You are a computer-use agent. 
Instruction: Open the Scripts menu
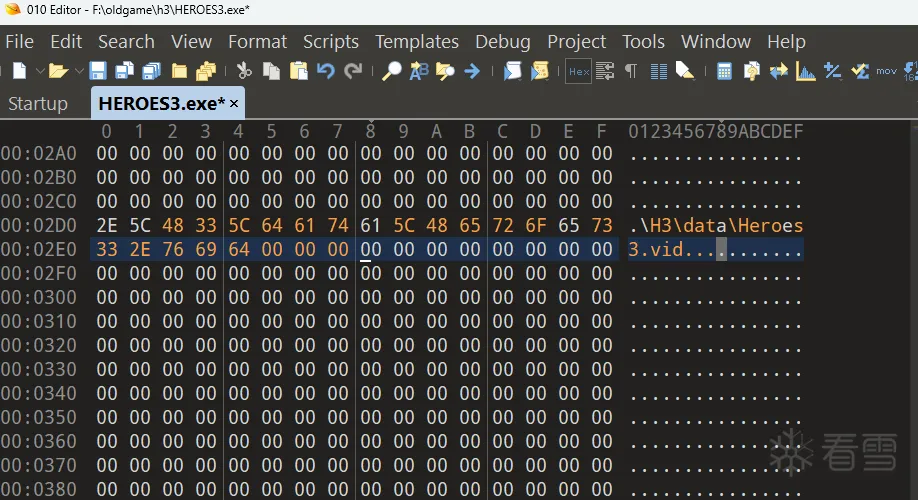[330, 41]
